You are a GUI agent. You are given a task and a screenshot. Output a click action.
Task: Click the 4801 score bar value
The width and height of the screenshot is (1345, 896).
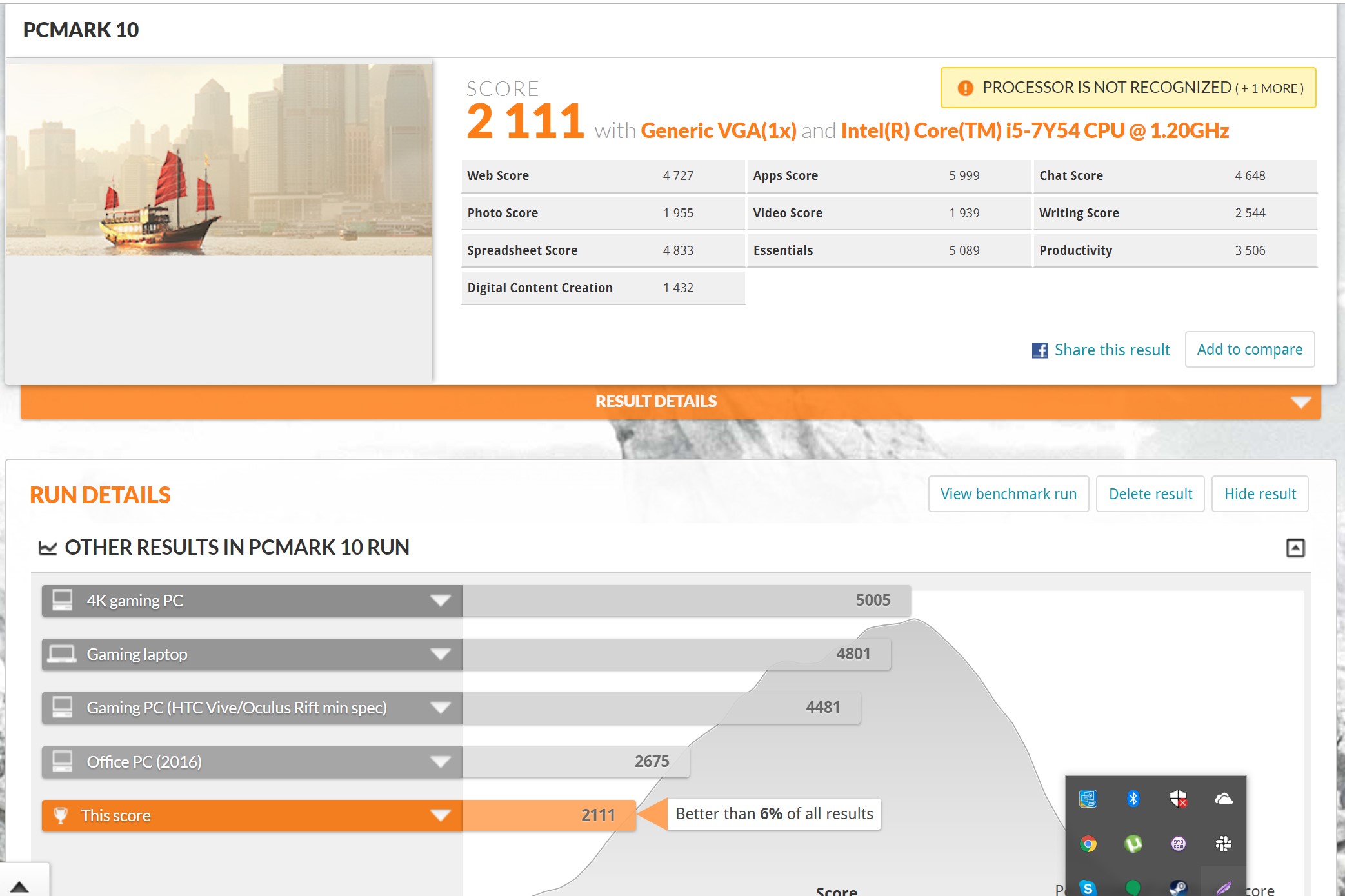click(853, 654)
